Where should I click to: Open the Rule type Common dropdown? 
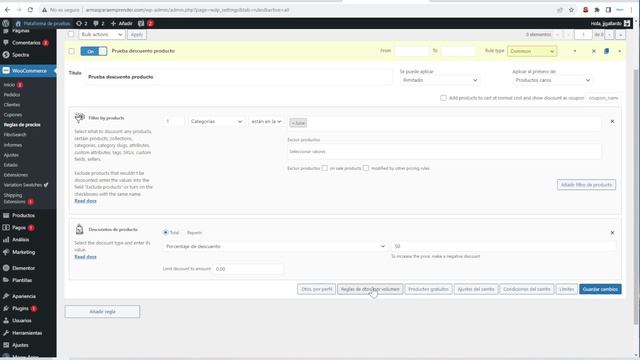(x=532, y=51)
